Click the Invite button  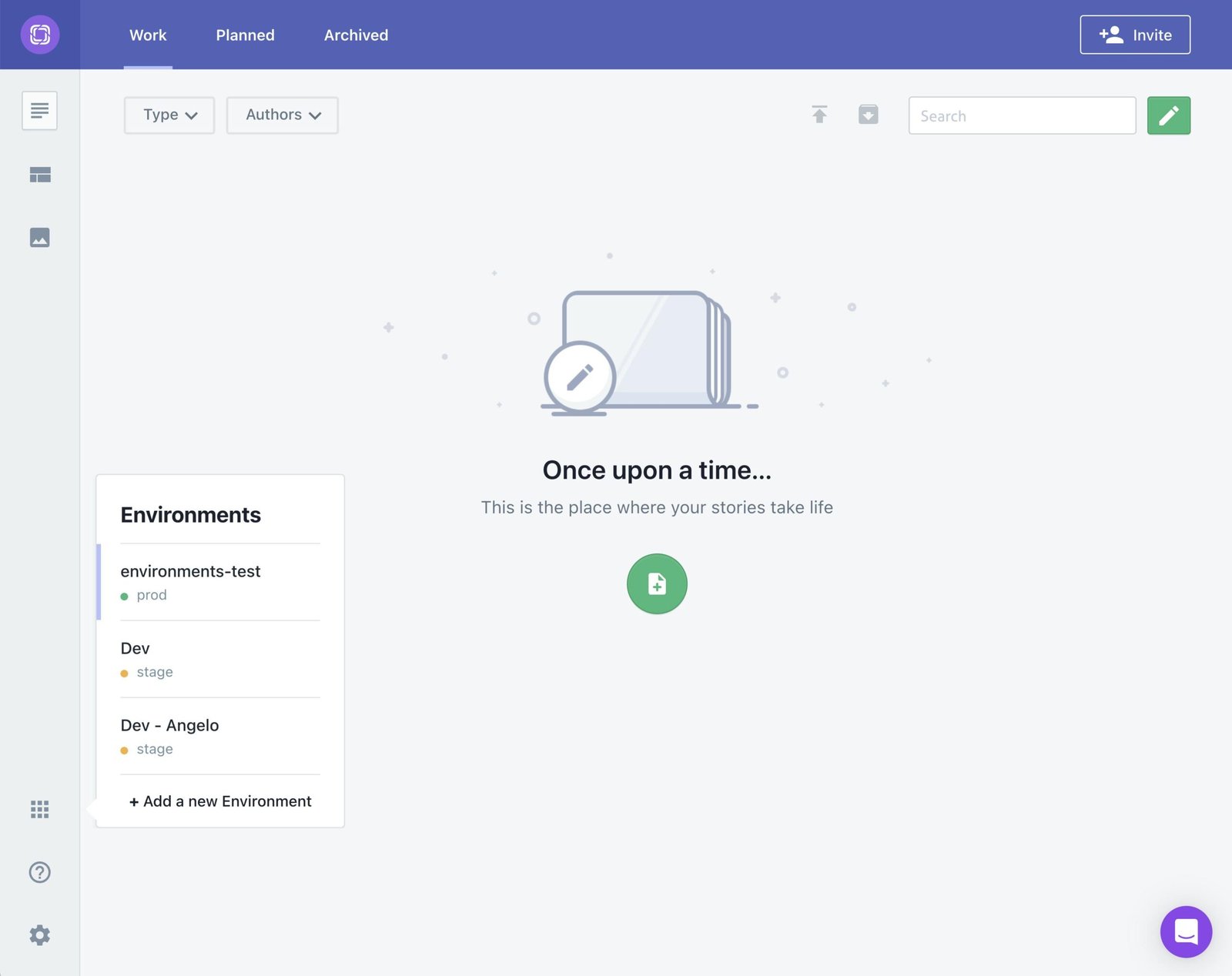pos(1135,35)
